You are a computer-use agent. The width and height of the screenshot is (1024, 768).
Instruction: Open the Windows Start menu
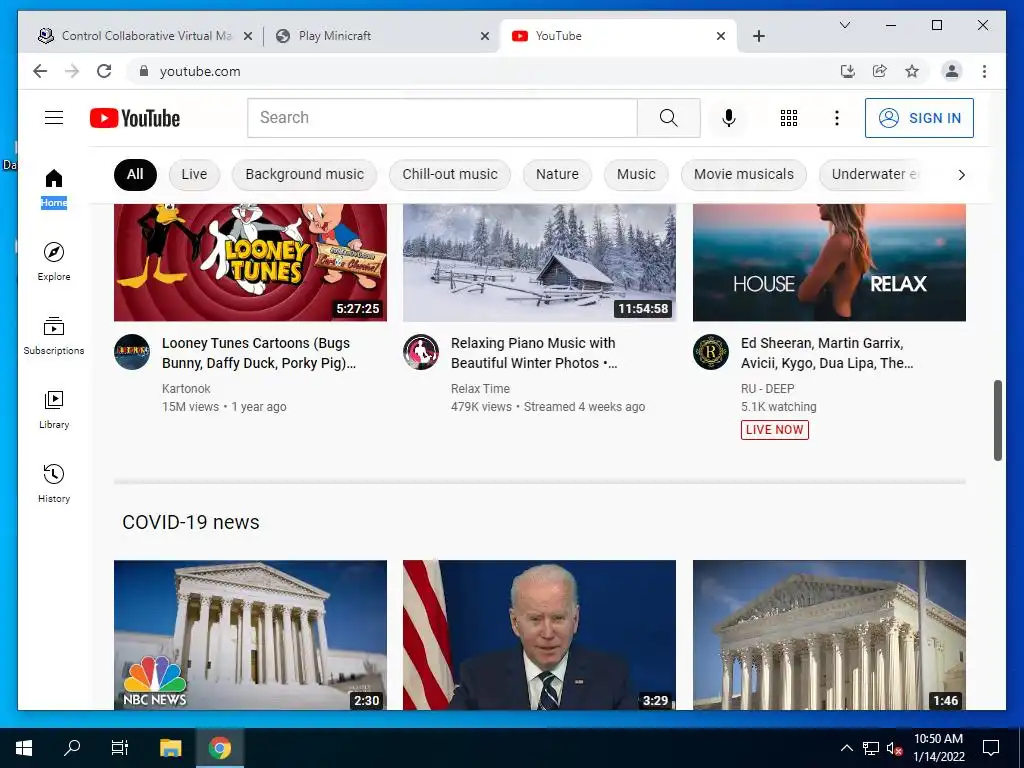(24, 748)
